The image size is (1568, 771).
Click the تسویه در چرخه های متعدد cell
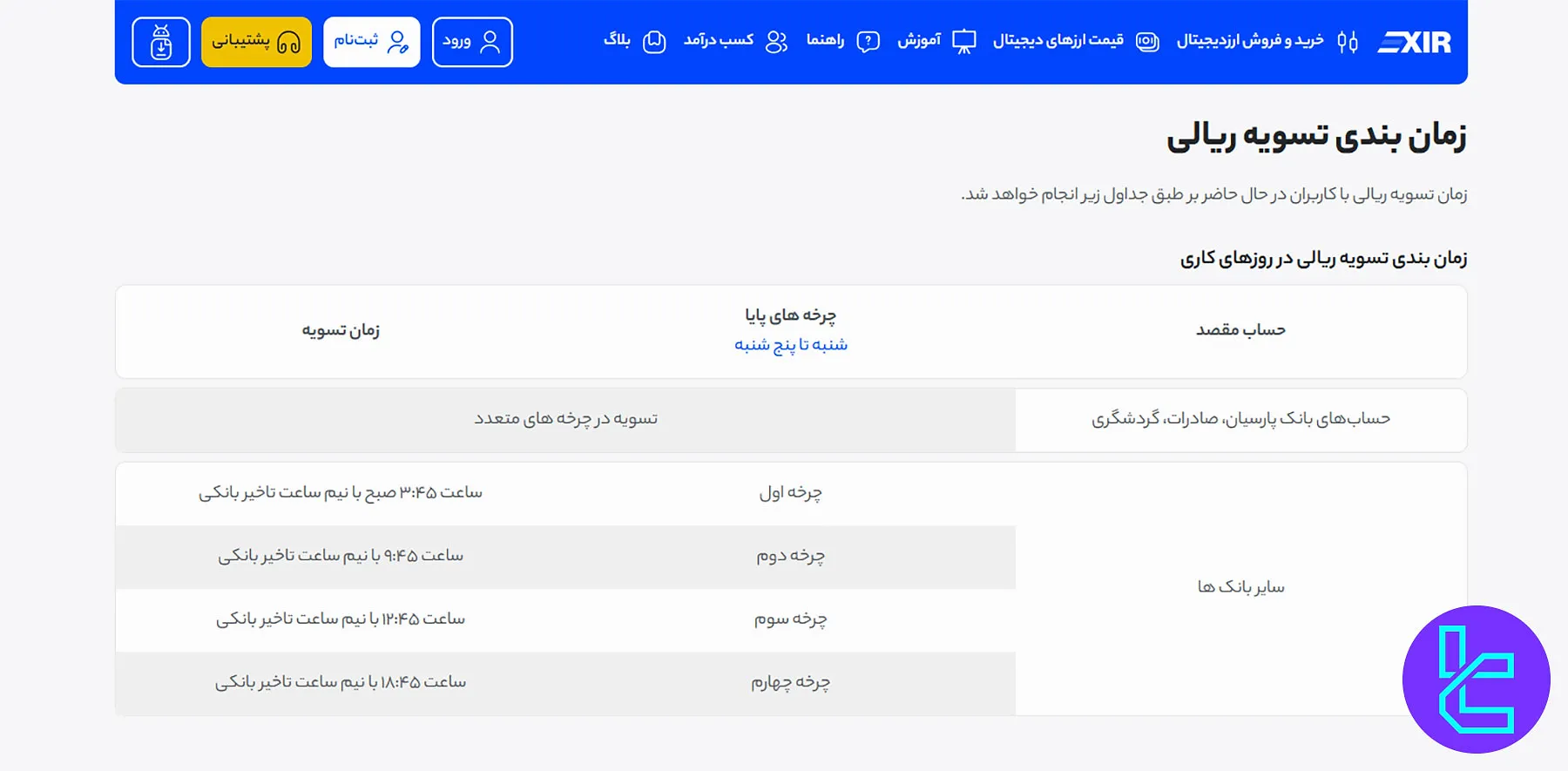pyautogui.click(x=566, y=419)
